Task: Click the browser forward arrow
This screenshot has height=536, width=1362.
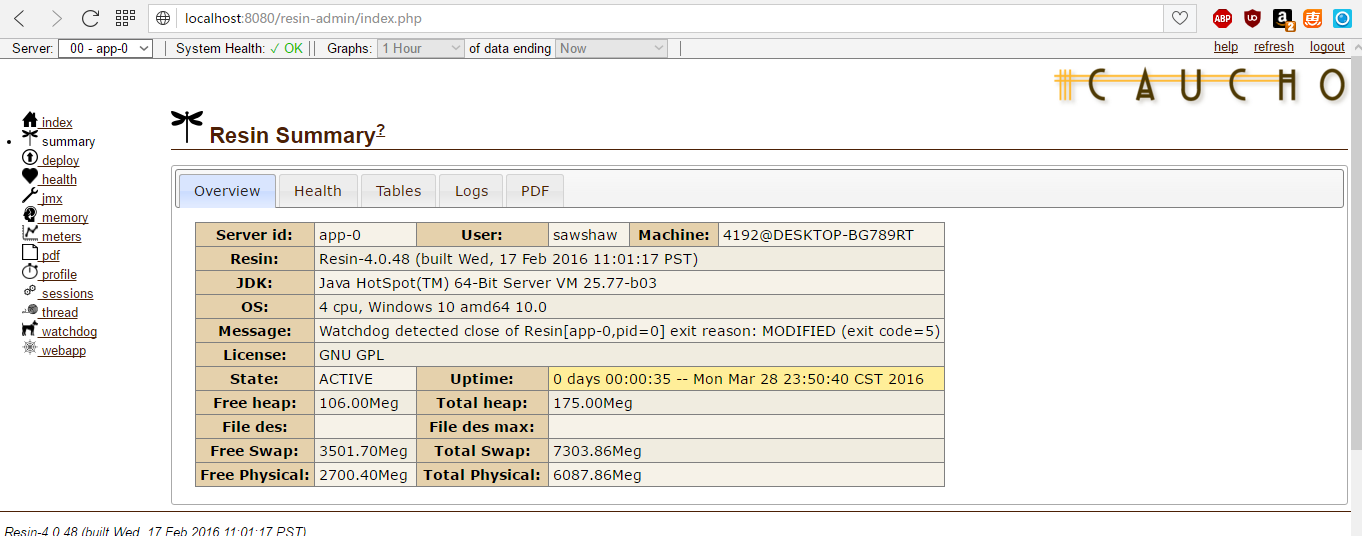Action: click(56, 18)
